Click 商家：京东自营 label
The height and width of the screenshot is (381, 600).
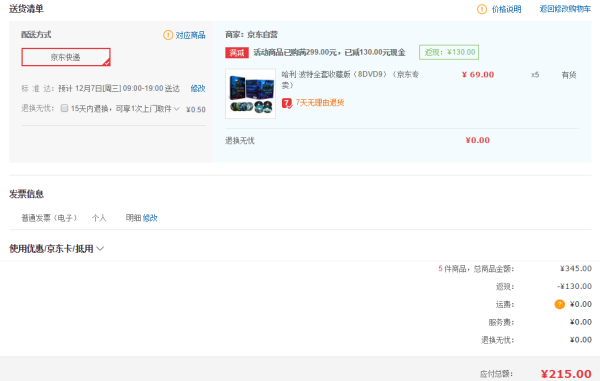[251, 35]
